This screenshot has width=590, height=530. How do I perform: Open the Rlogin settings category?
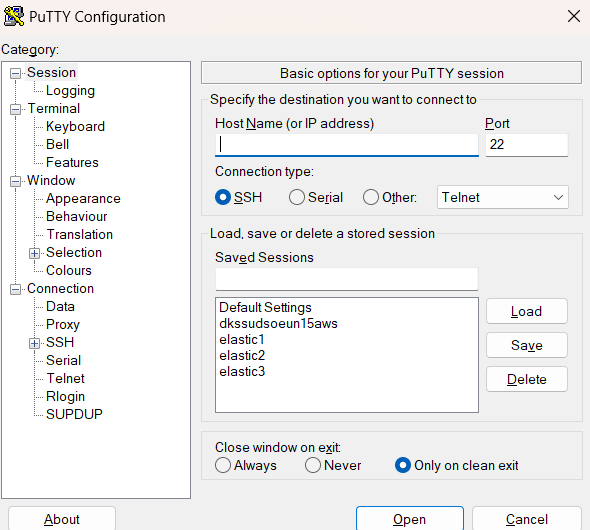pyautogui.click(x=65, y=396)
